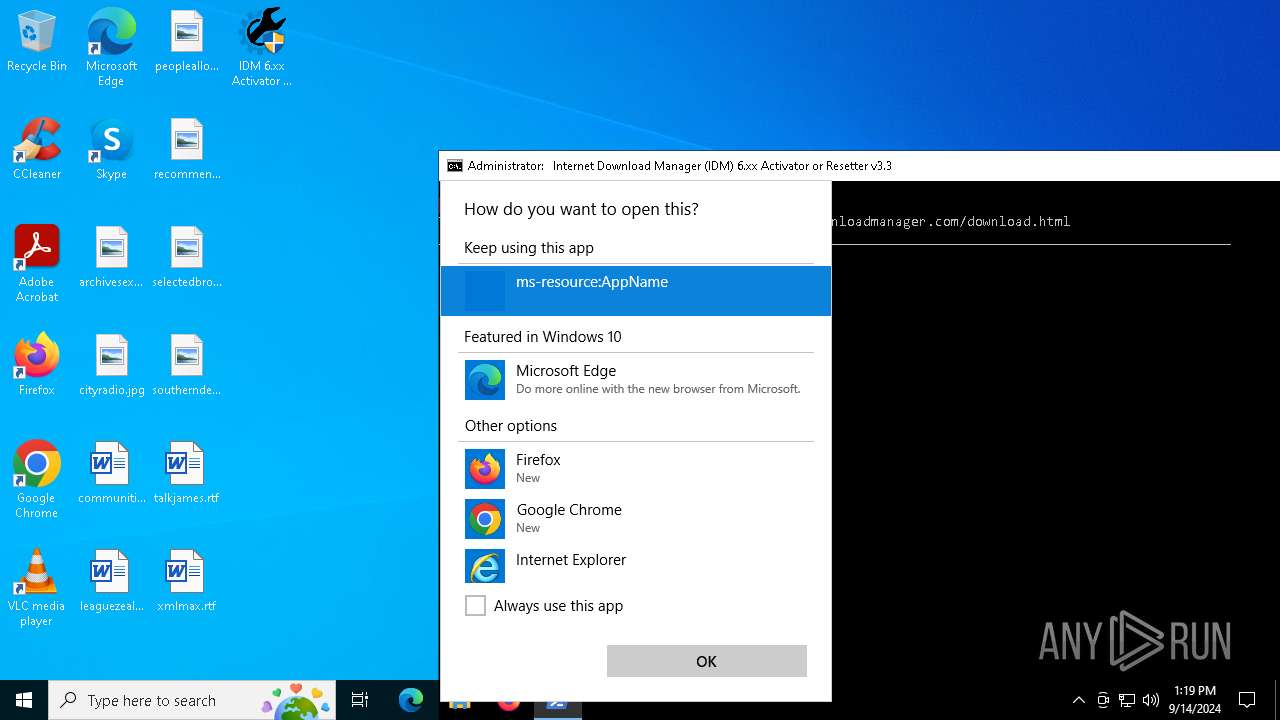
Task: Choose Internet Explorer in the open-with dialog
Action: (x=636, y=566)
